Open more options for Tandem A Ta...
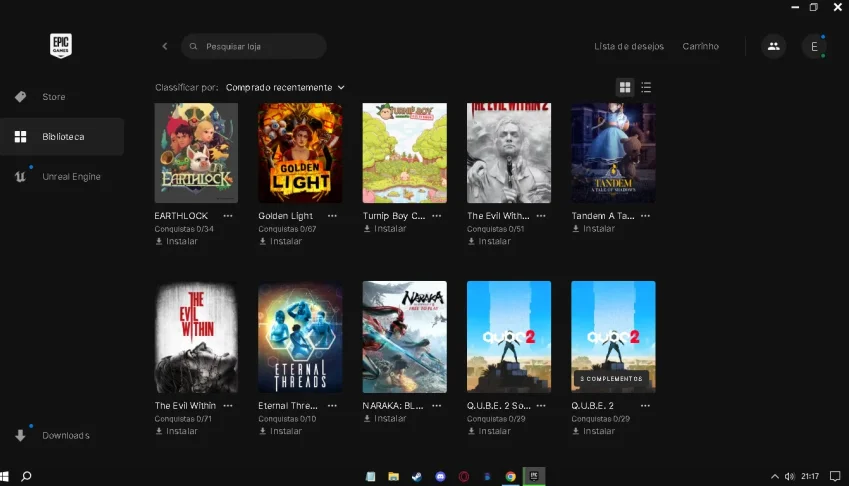This screenshot has width=849, height=486. coord(645,216)
